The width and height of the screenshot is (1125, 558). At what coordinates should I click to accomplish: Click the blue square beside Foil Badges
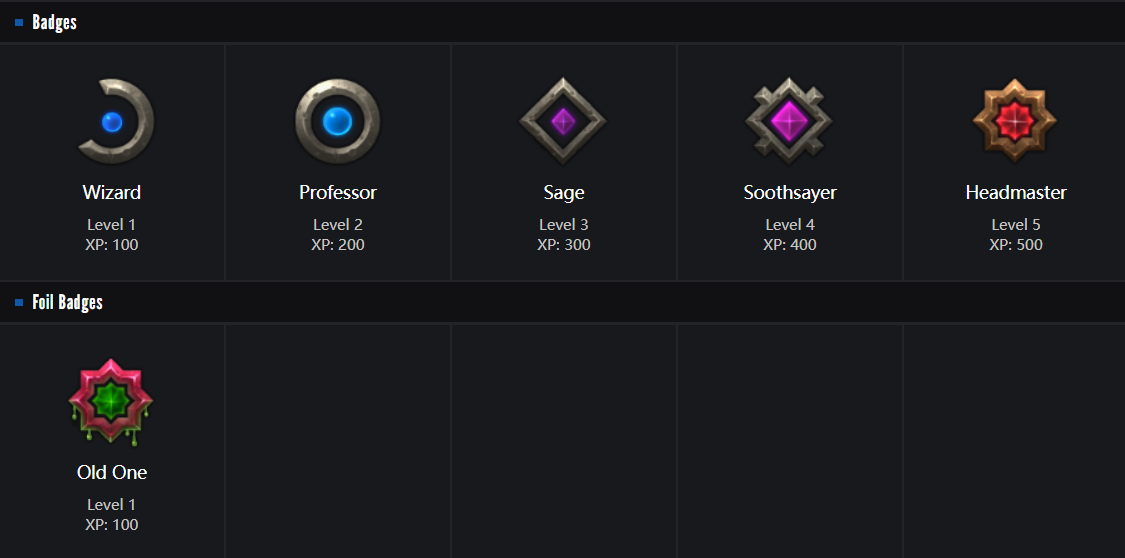coord(19,303)
